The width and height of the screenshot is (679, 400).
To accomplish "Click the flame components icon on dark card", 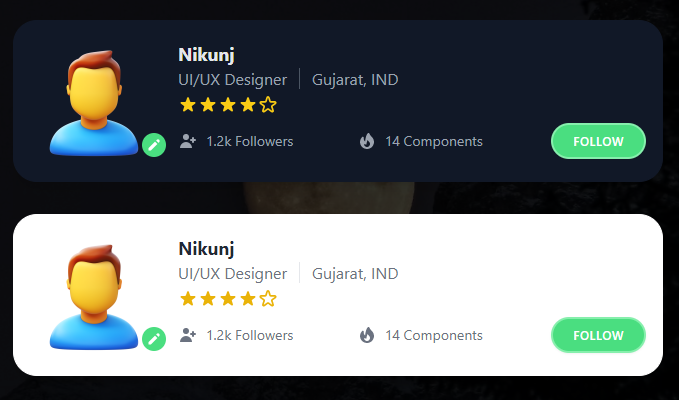I will click(x=367, y=142).
